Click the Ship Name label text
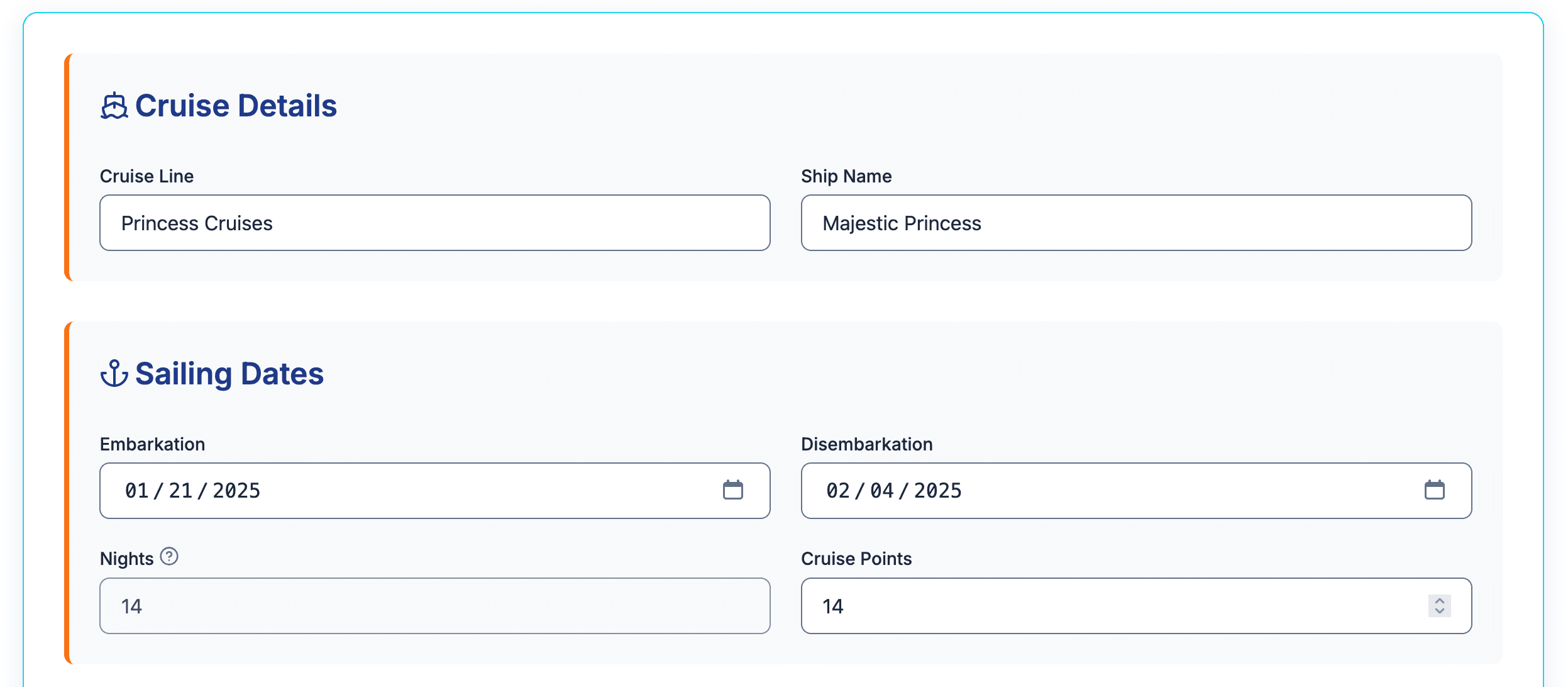Image resolution: width=1568 pixels, height=687 pixels. click(x=846, y=176)
